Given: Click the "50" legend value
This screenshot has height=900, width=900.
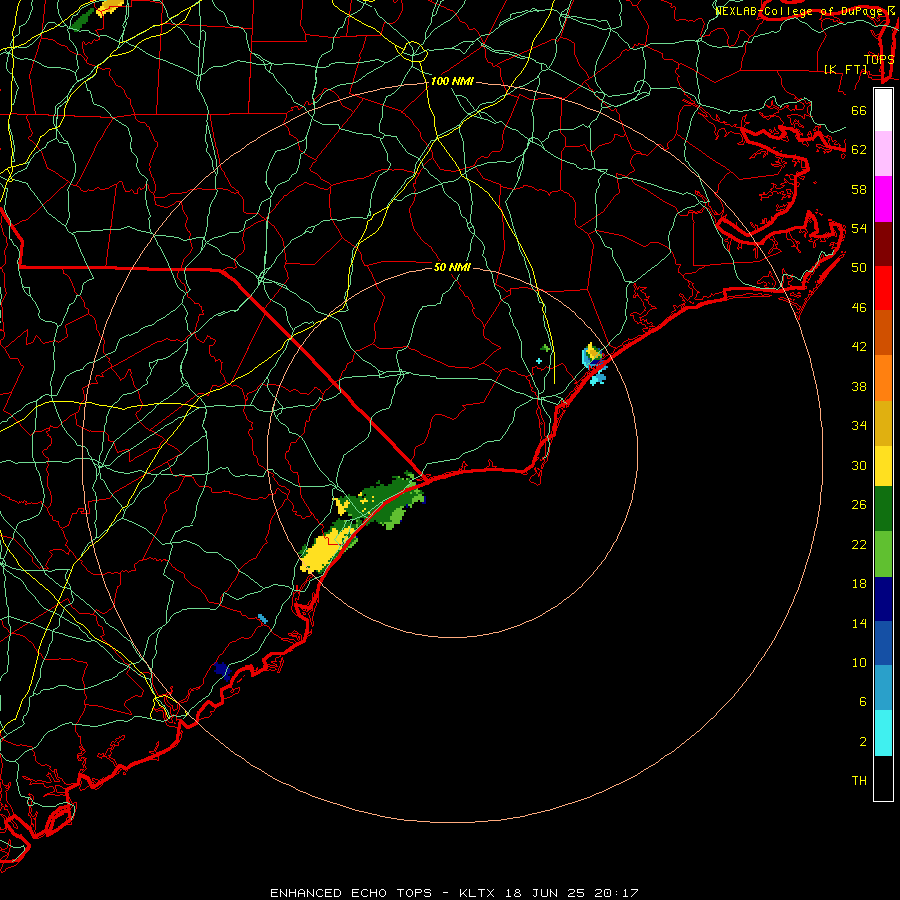Looking at the screenshot, I should [859, 268].
